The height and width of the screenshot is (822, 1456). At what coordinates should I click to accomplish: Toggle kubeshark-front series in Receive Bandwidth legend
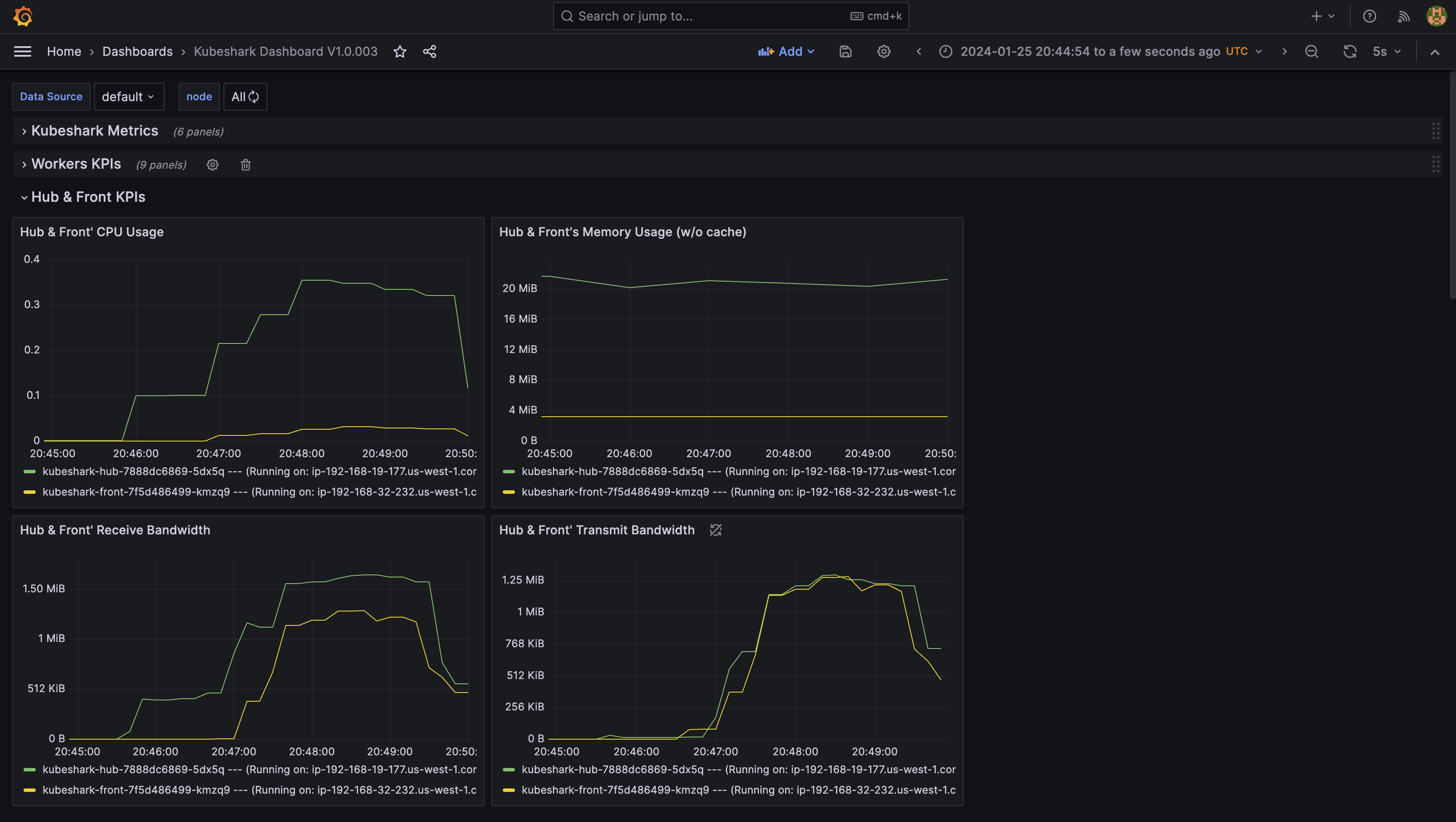[x=250, y=790]
